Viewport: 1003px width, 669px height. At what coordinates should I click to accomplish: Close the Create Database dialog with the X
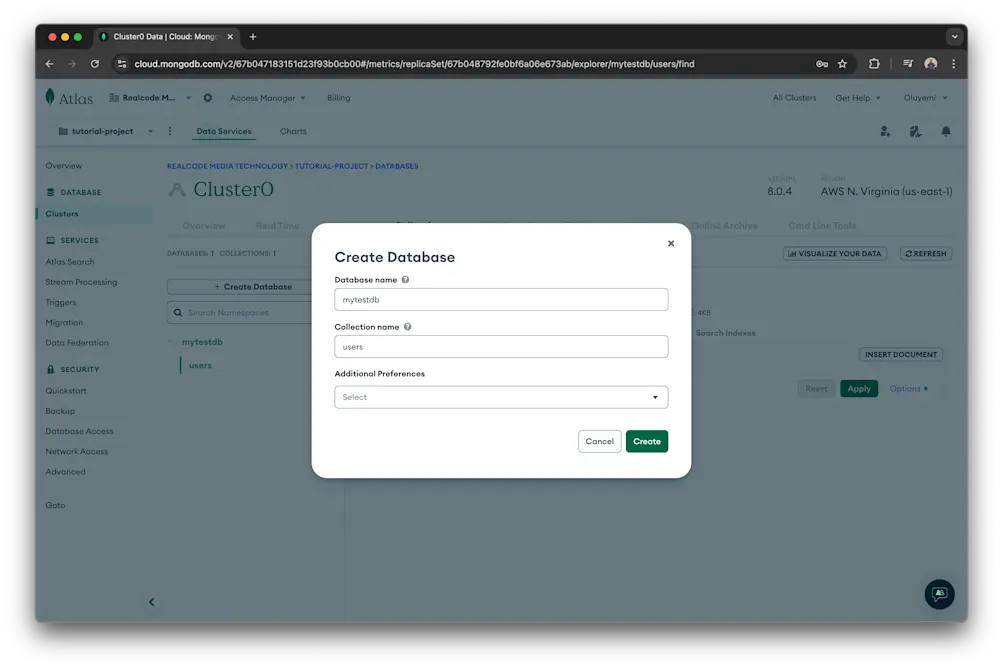(x=670, y=242)
